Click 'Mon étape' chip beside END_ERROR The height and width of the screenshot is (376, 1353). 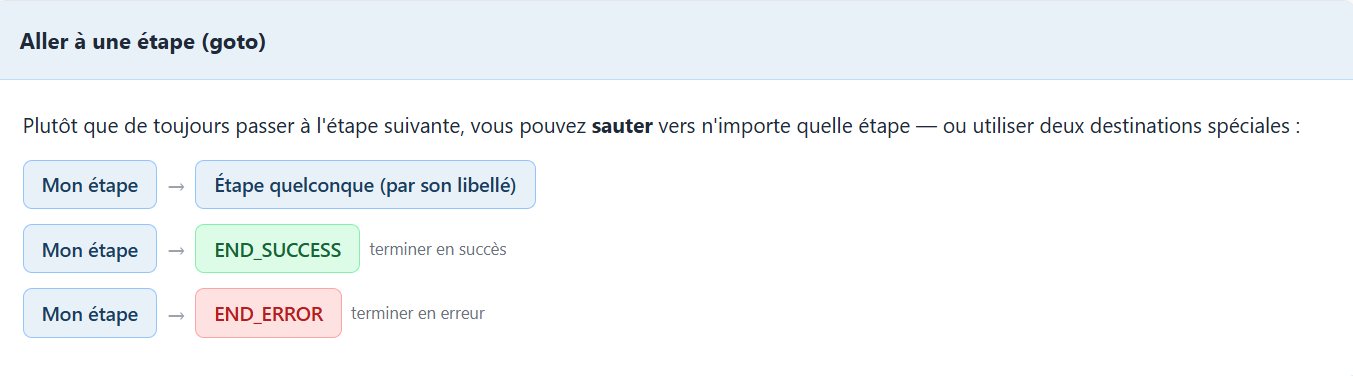(x=90, y=313)
